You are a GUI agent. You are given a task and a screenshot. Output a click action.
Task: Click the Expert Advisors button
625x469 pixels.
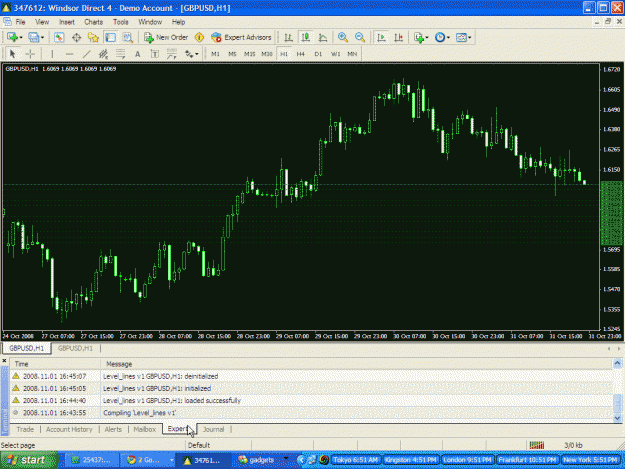coord(241,37)
